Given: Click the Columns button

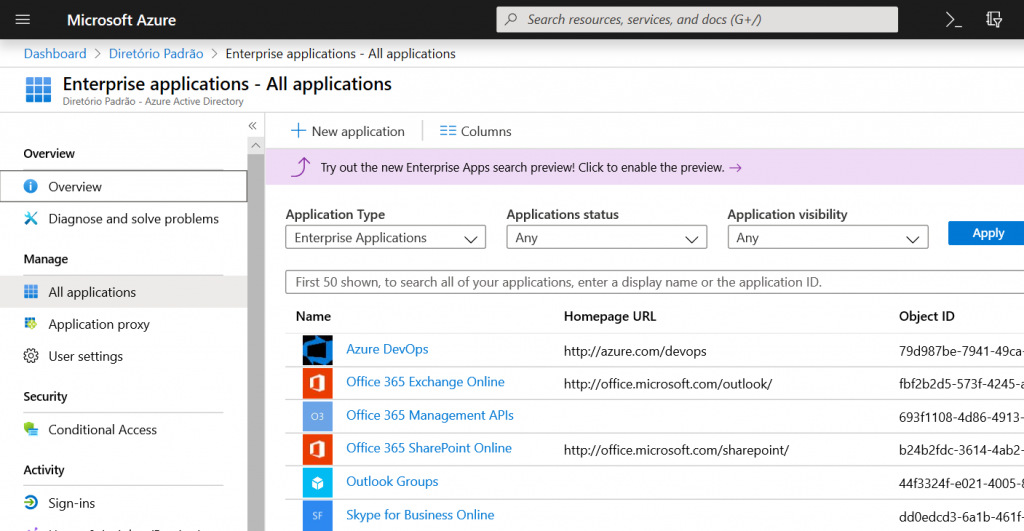Looking at the screenshot, I should (x=475, y=131).
